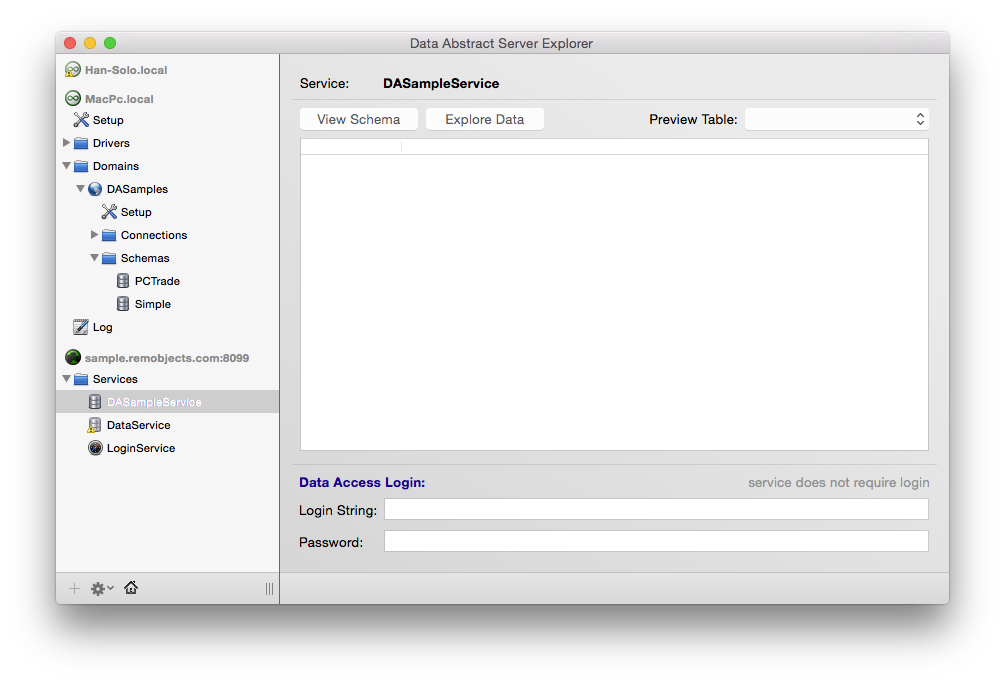1005x684 pixels.
Task: Click the preview table header row
Action: 614,147
